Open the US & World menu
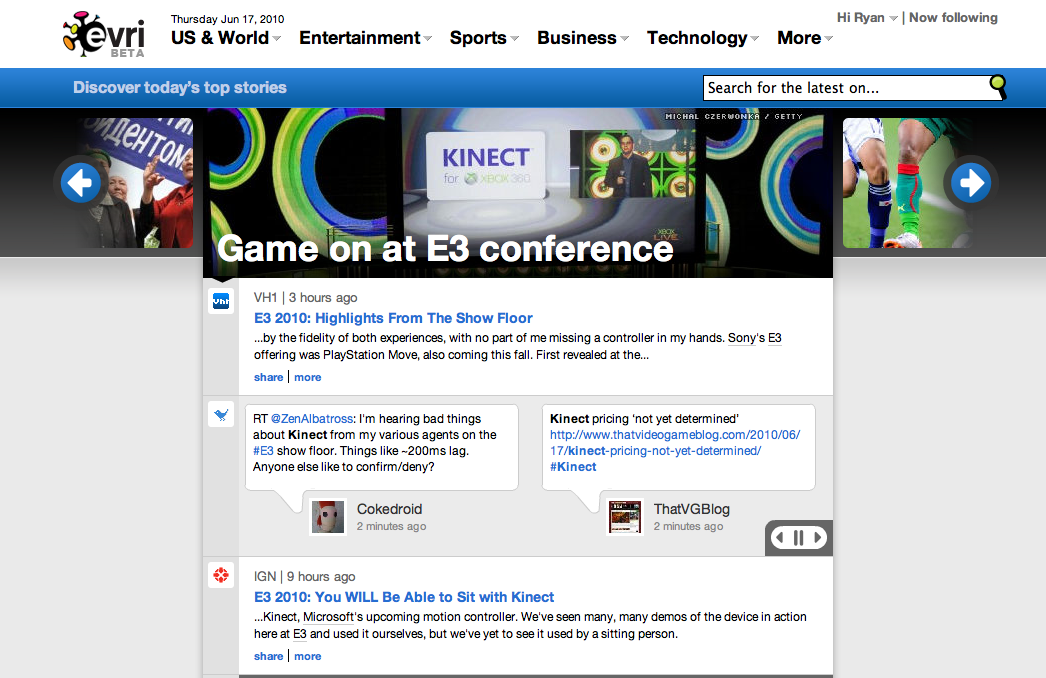Screen dimensions: 1046x678 click(x=226, y=38)
